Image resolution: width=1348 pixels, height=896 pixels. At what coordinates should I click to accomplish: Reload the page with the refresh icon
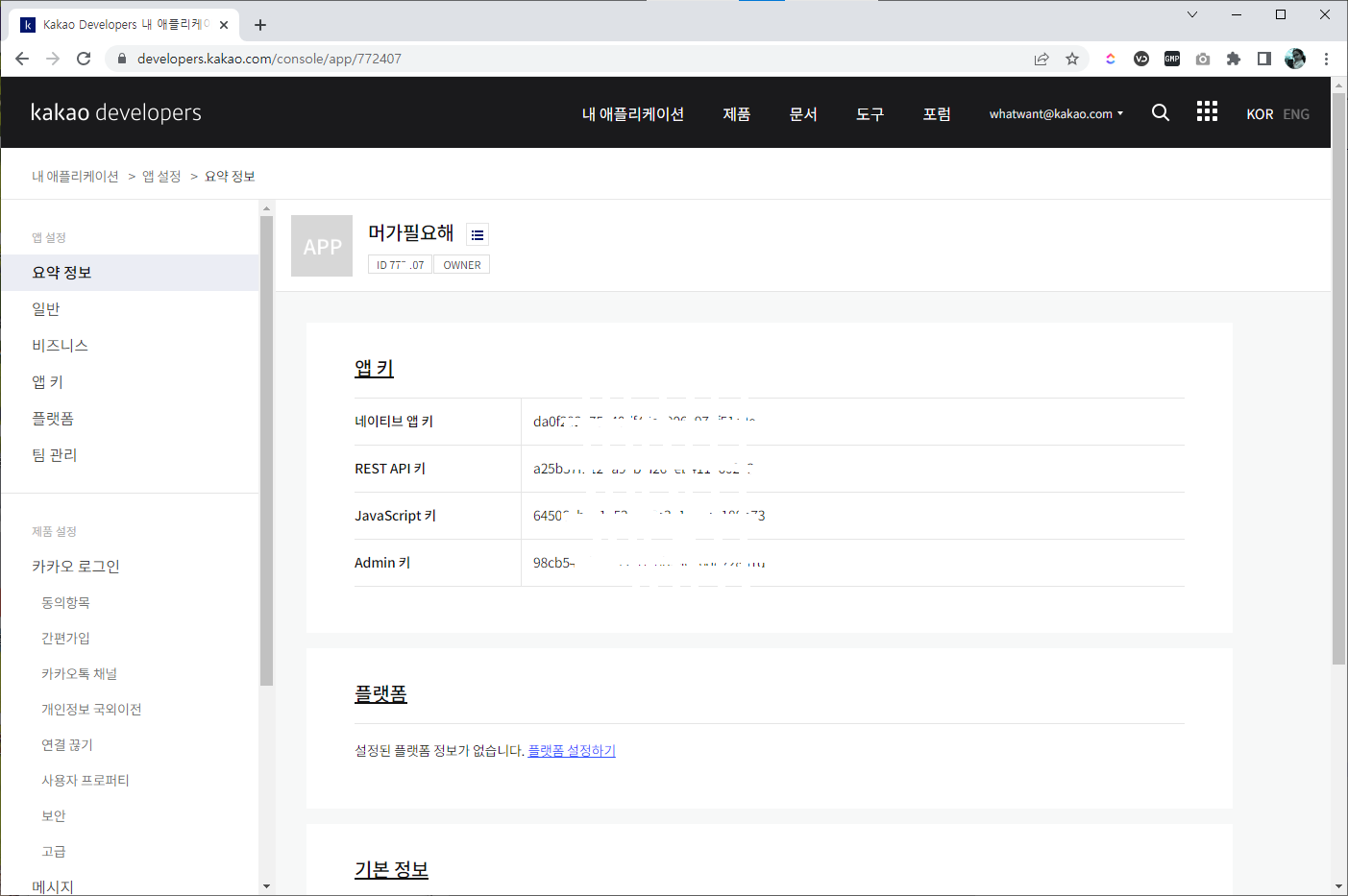(x=84, y=59)
